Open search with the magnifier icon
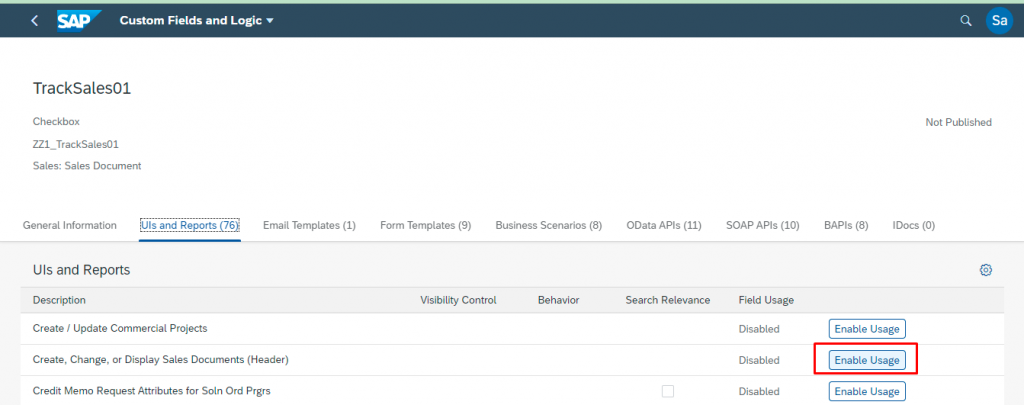 [x=965, y=20]
